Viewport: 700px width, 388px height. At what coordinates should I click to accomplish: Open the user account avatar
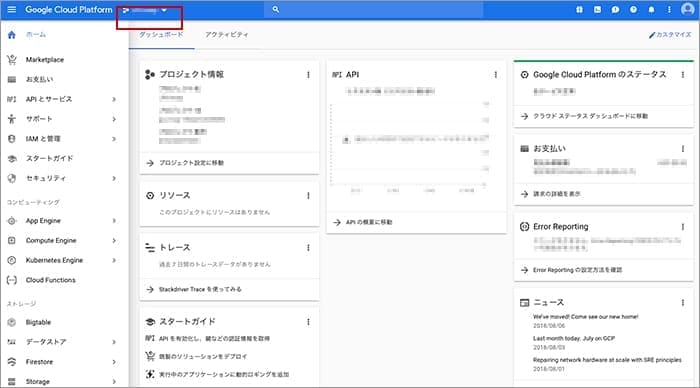tap(688, 9)
